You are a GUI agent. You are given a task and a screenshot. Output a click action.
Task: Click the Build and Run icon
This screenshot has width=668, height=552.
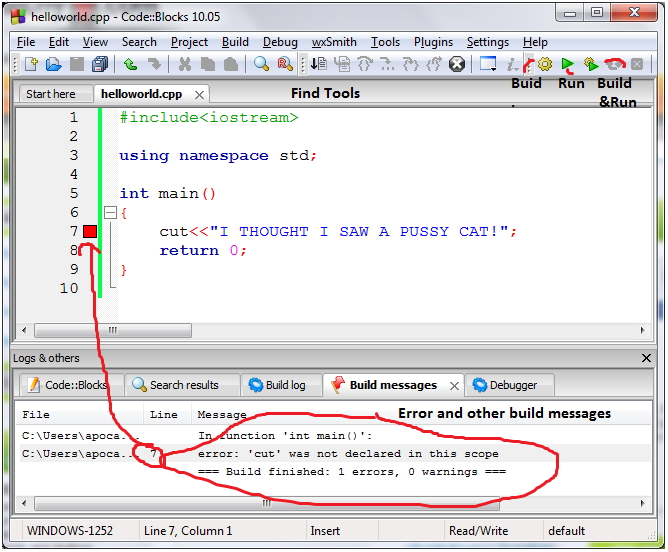click(x=591, y=64)
